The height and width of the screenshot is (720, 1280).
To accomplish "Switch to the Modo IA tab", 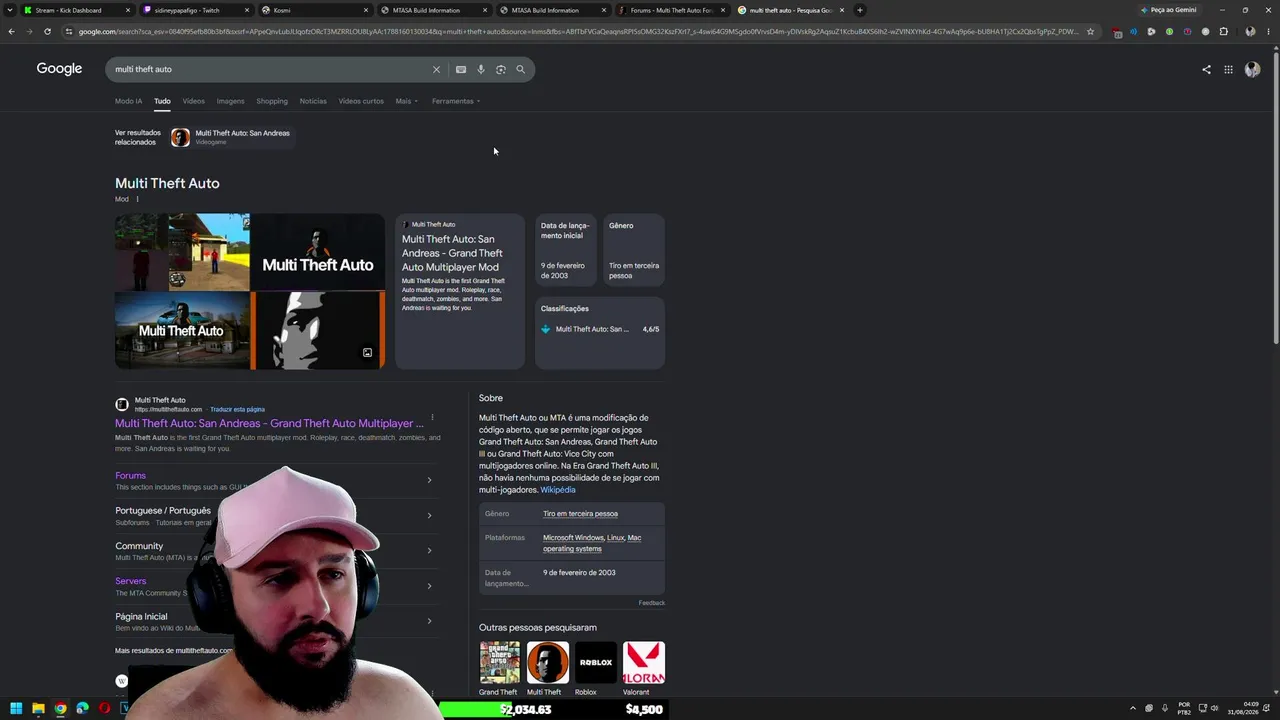I will tap(128, 101).
